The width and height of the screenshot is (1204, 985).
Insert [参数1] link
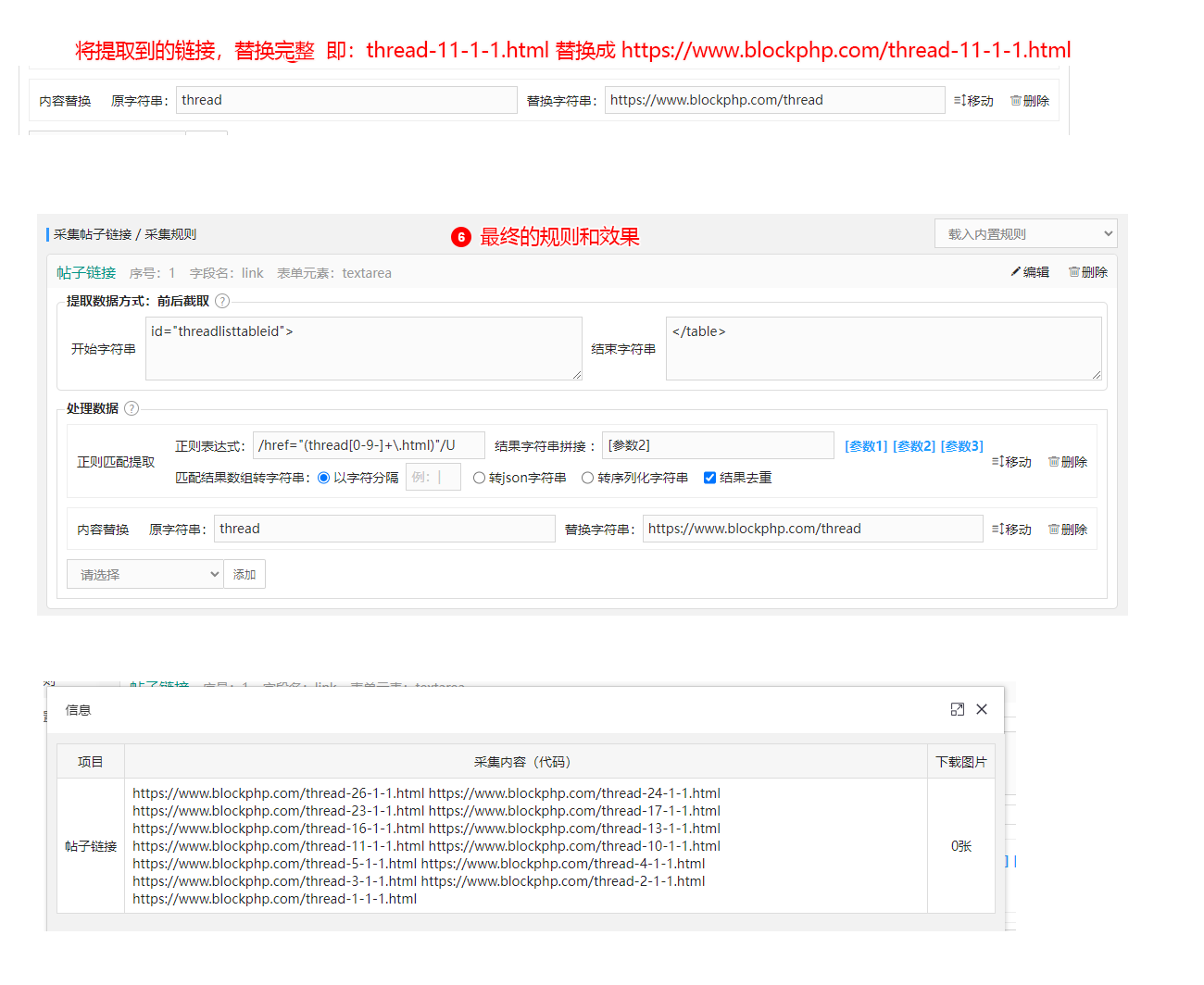click(866, 446)
